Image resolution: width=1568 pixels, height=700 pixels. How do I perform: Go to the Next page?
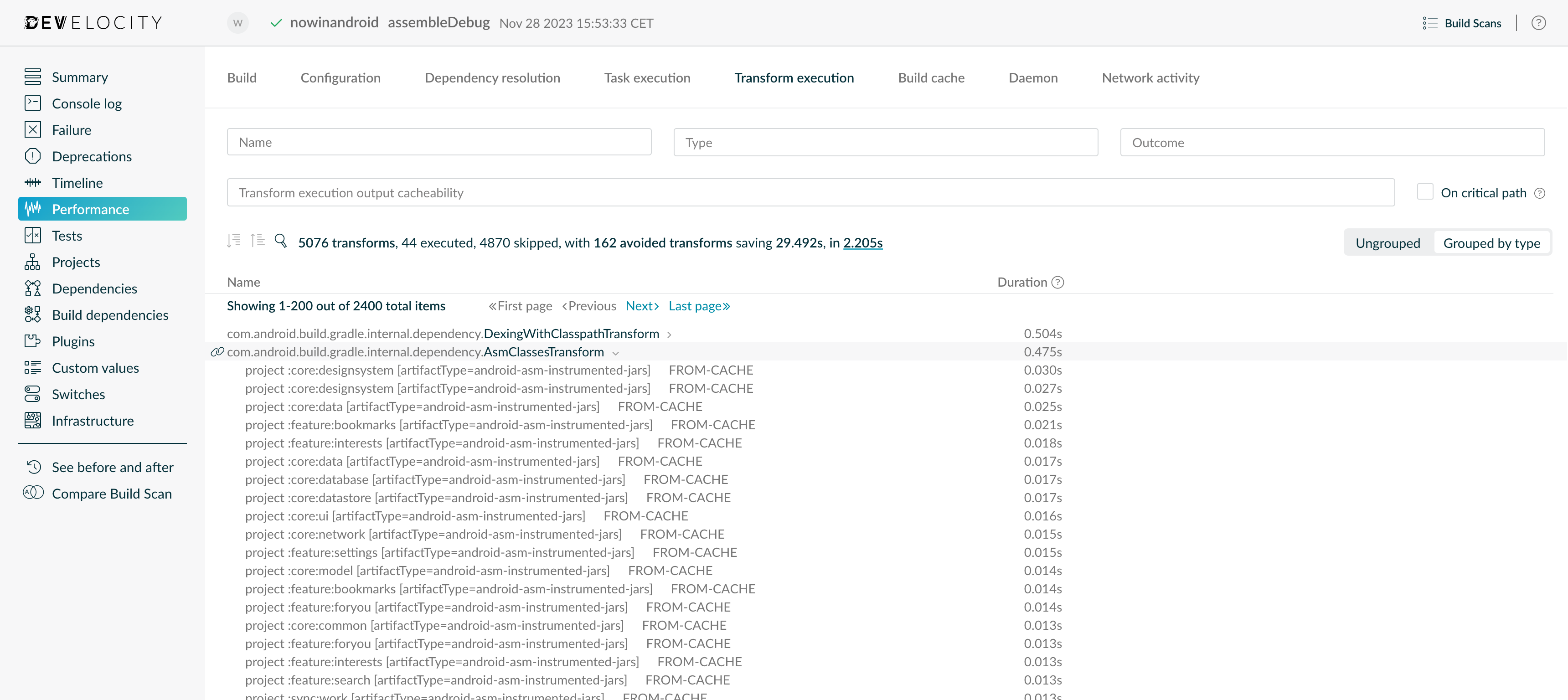coord(642,305)
